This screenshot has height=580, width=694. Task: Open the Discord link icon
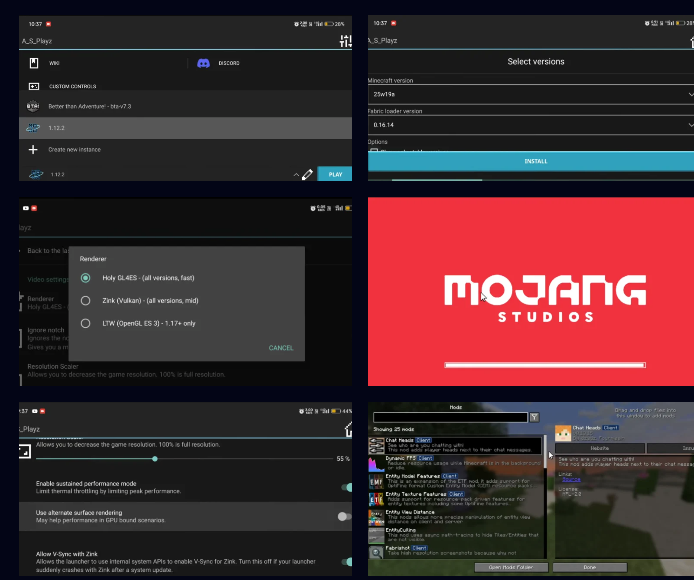pyautogui.click(x=203, y=63)
